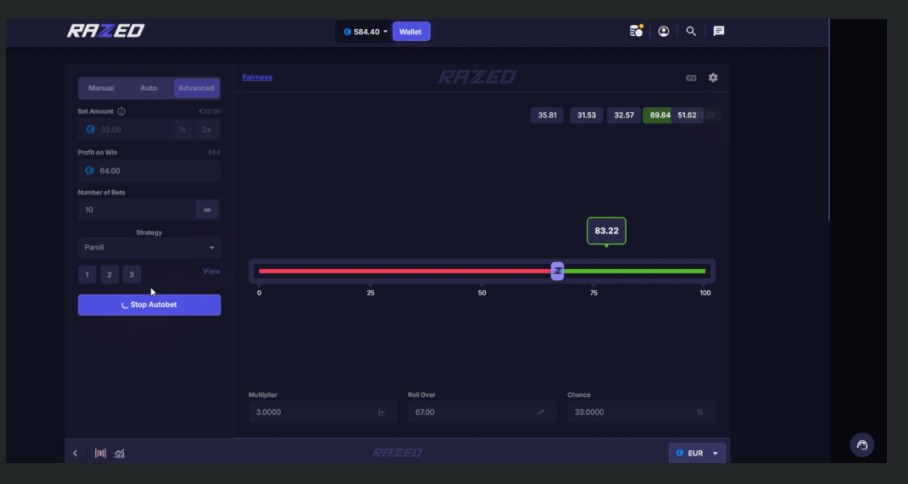This screenshot has width=908, height=484.
Task: Switch to the Auto tab
Action: click(x=149, y=88)
